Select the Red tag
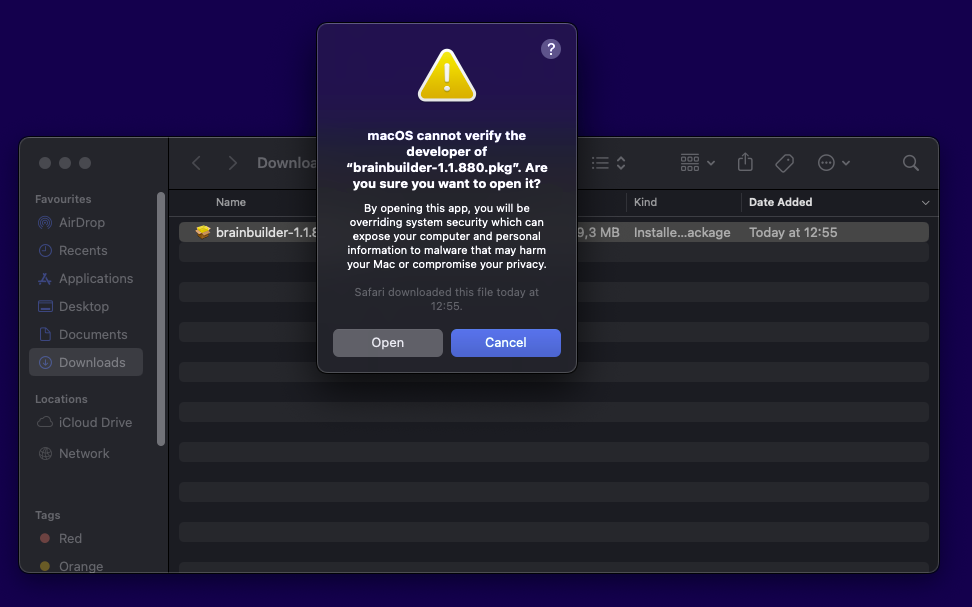 click(x=70, y=538)
